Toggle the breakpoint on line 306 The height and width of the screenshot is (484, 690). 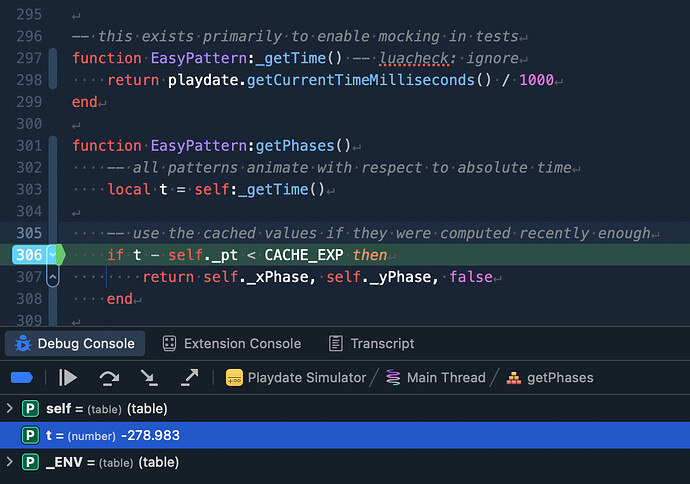[x=30, y=255]
